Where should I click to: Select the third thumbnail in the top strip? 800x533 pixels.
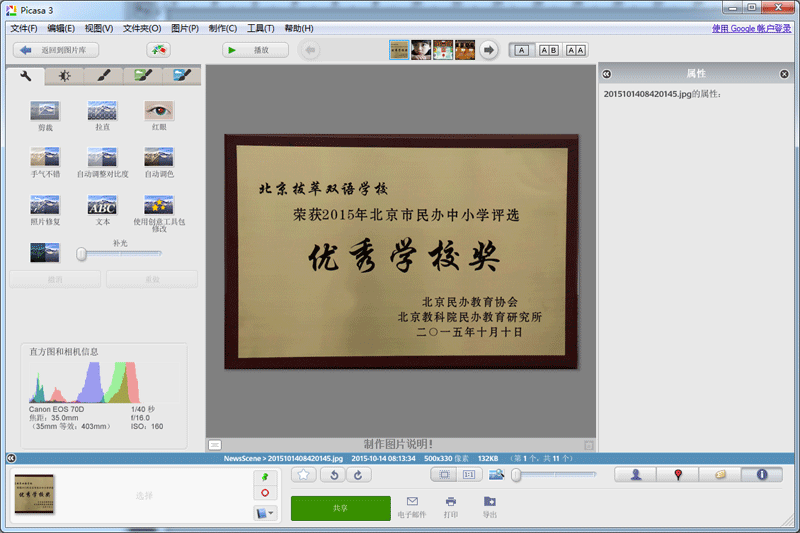coord(443,50)
